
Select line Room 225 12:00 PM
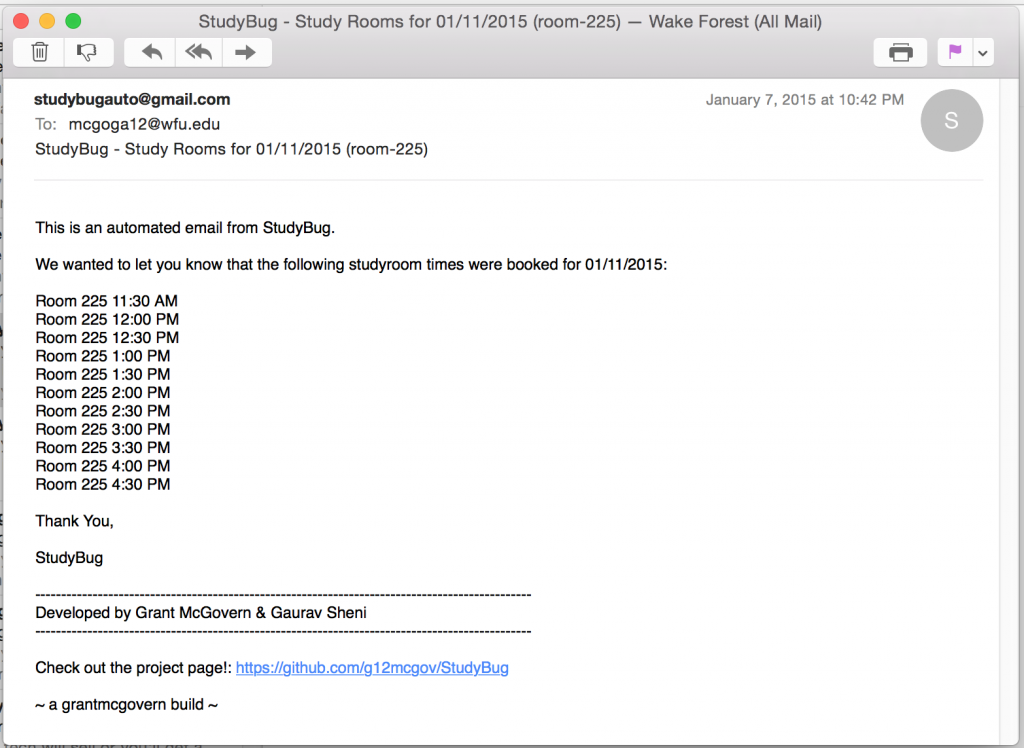click(x=107, y=319)
